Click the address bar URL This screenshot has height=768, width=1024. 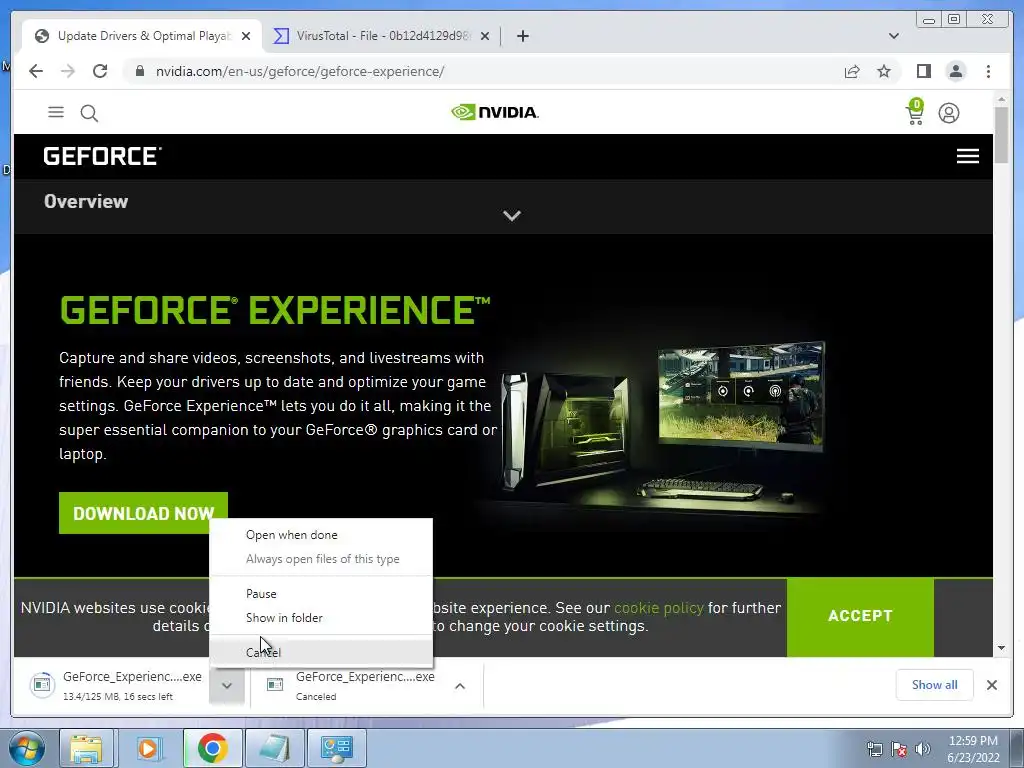[x=300, y=71]
